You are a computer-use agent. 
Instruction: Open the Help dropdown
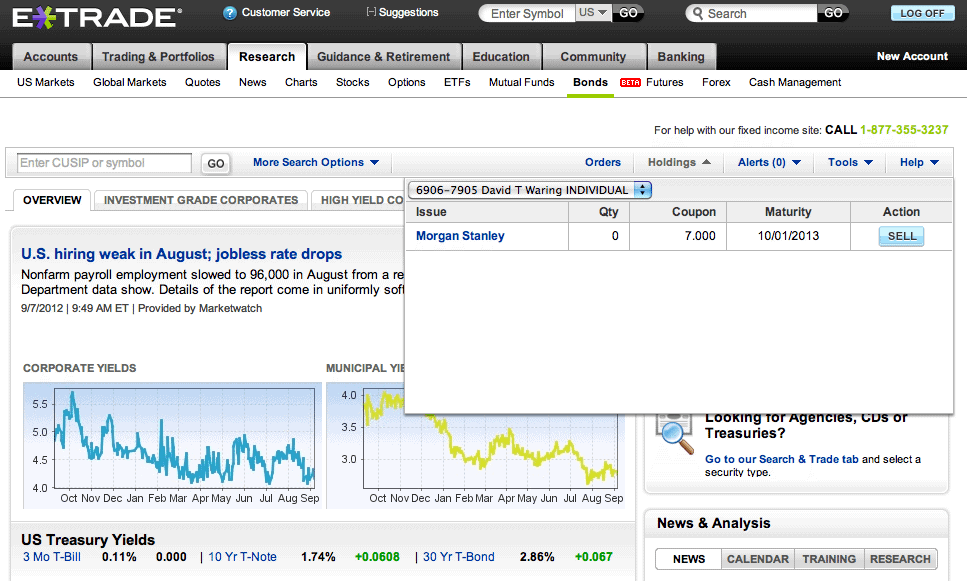(919, 162)
